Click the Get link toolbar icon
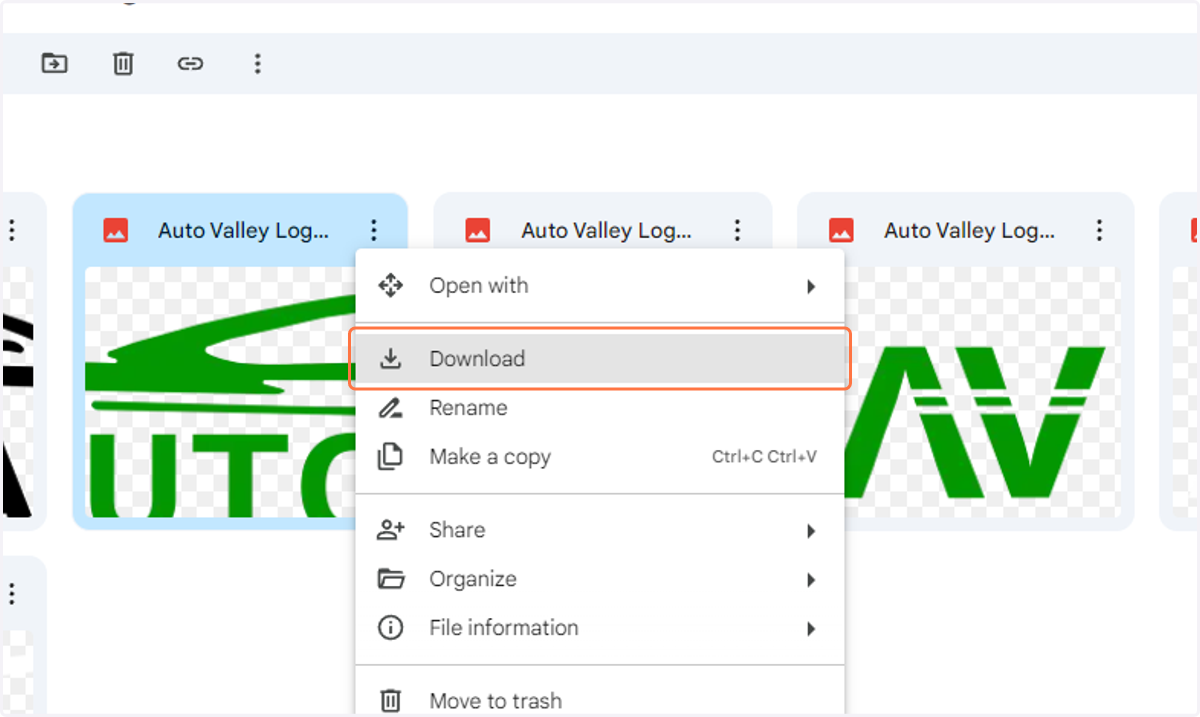The width and height of the screenshot is (1200, 717). click(190, 64)
